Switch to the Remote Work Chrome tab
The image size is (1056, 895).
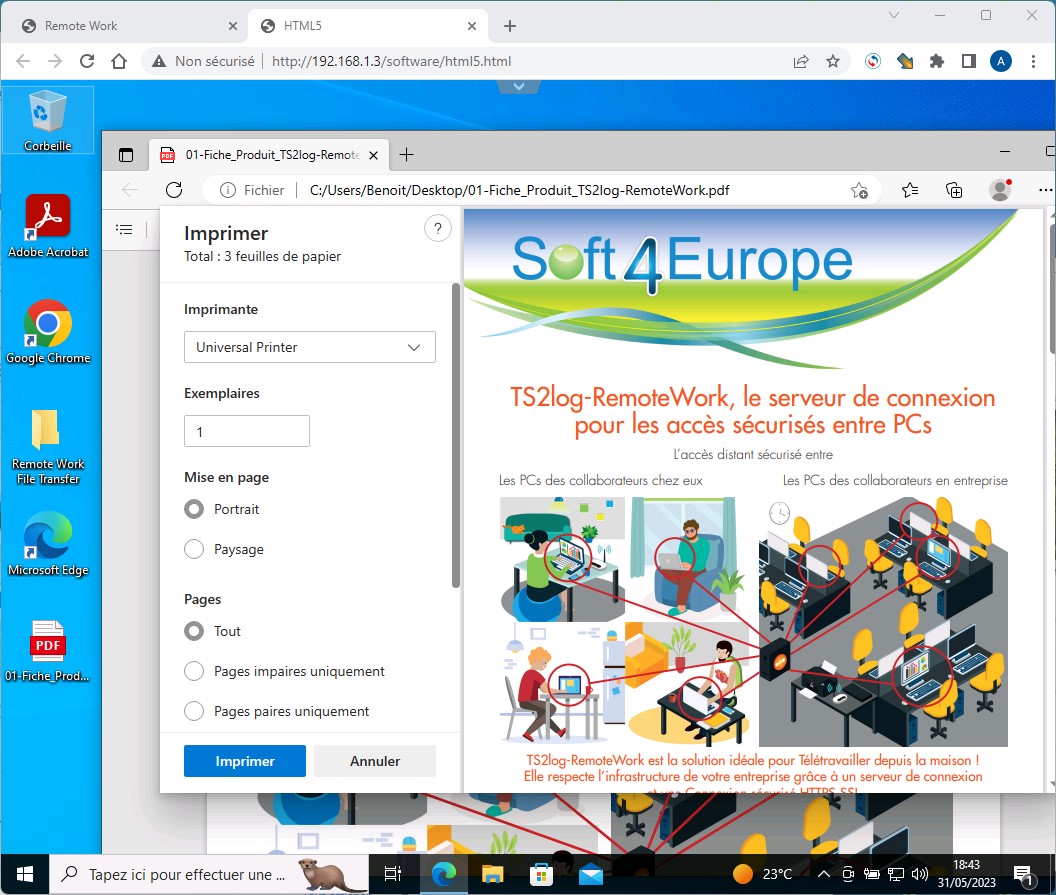point(125,26)
